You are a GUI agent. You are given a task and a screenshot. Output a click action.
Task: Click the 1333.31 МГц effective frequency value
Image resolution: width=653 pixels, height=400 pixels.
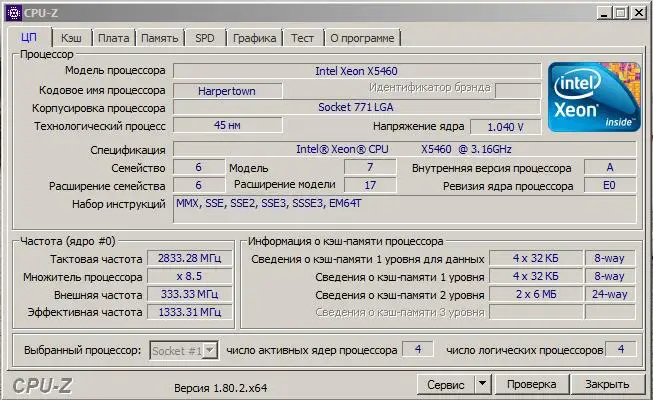(189, 312)
